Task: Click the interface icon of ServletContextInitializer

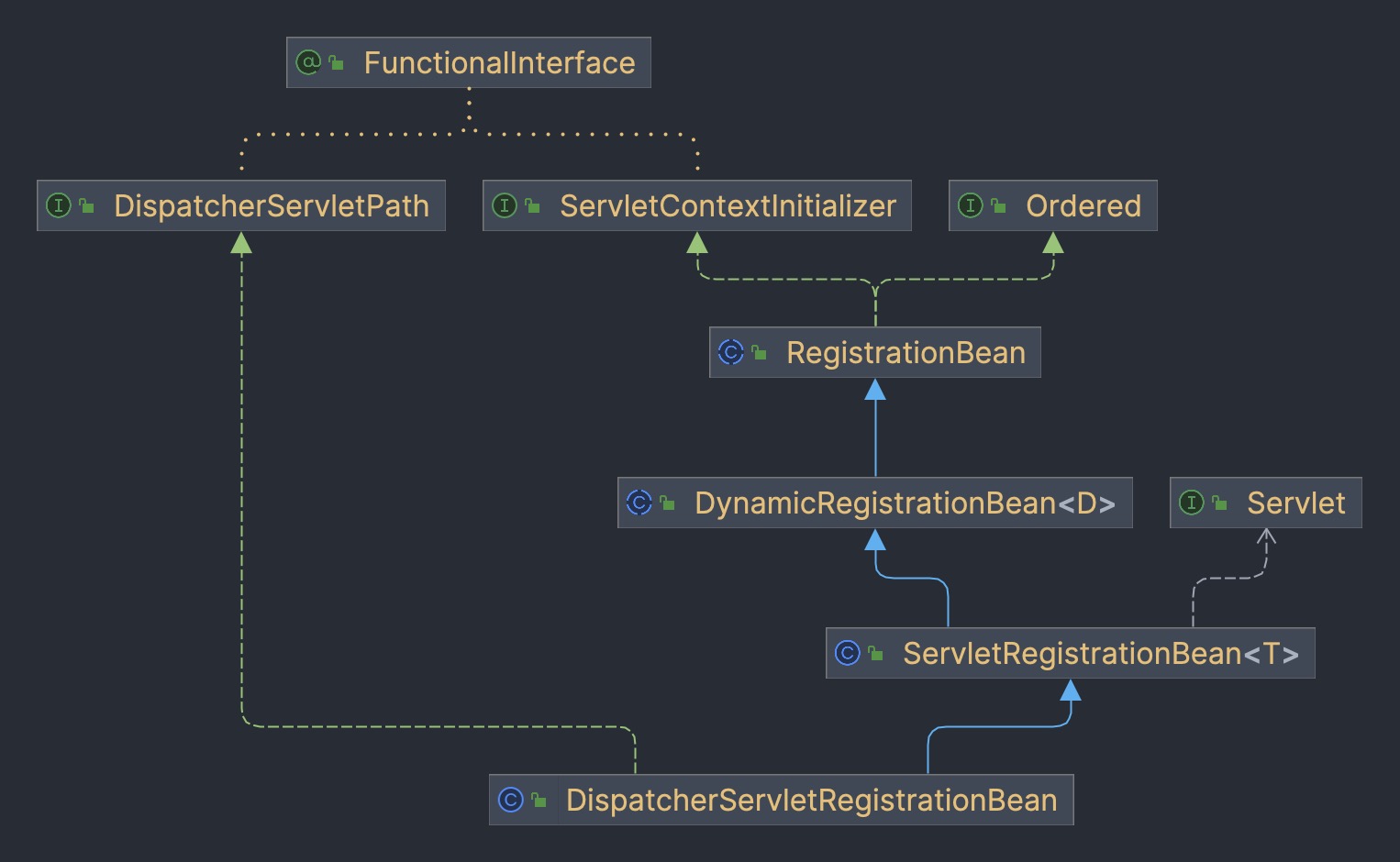Action: point(505,205)
